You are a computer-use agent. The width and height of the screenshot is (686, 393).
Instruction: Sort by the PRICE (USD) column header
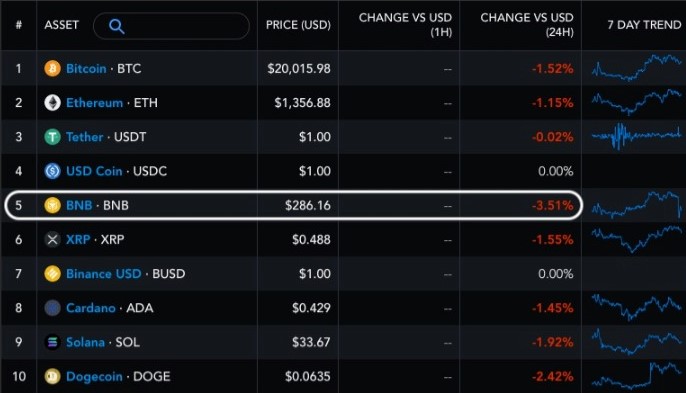coord(298,25)
